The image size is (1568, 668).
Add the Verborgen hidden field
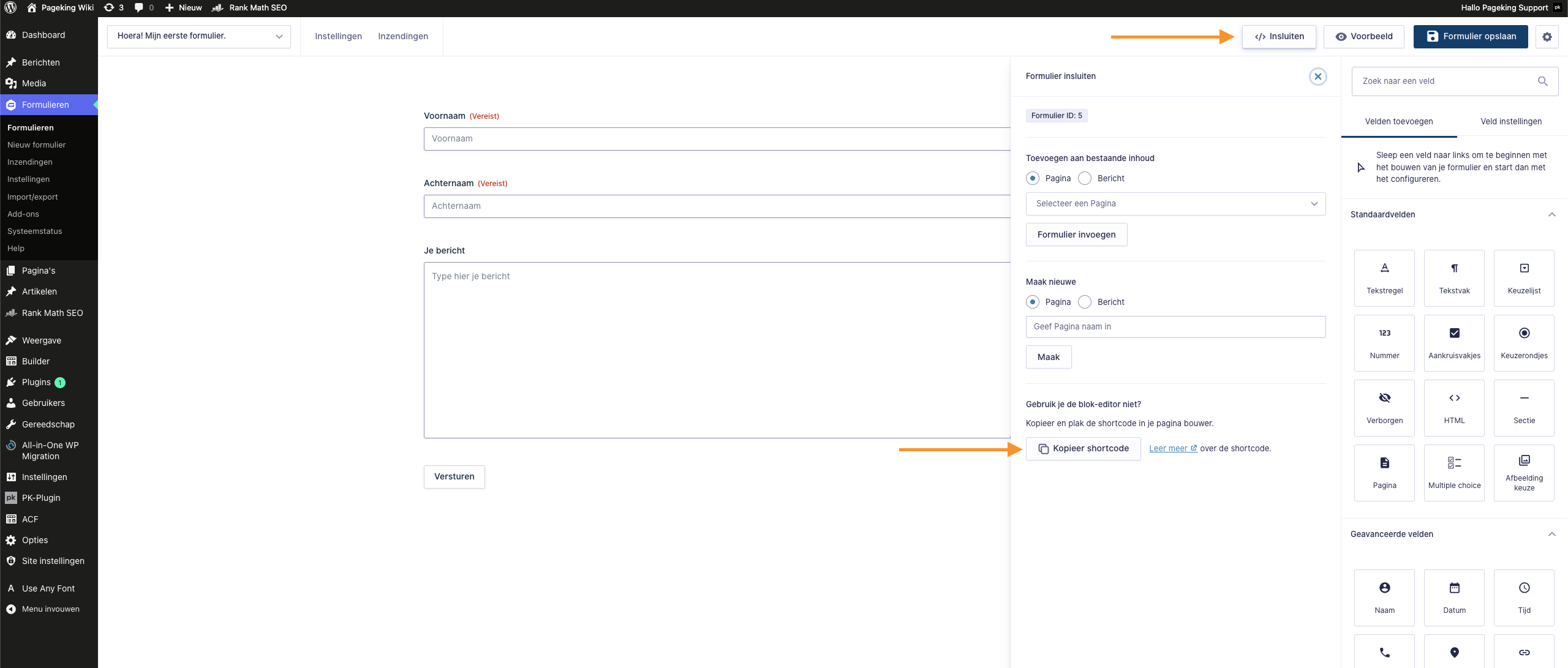(x=1384, y=408)
